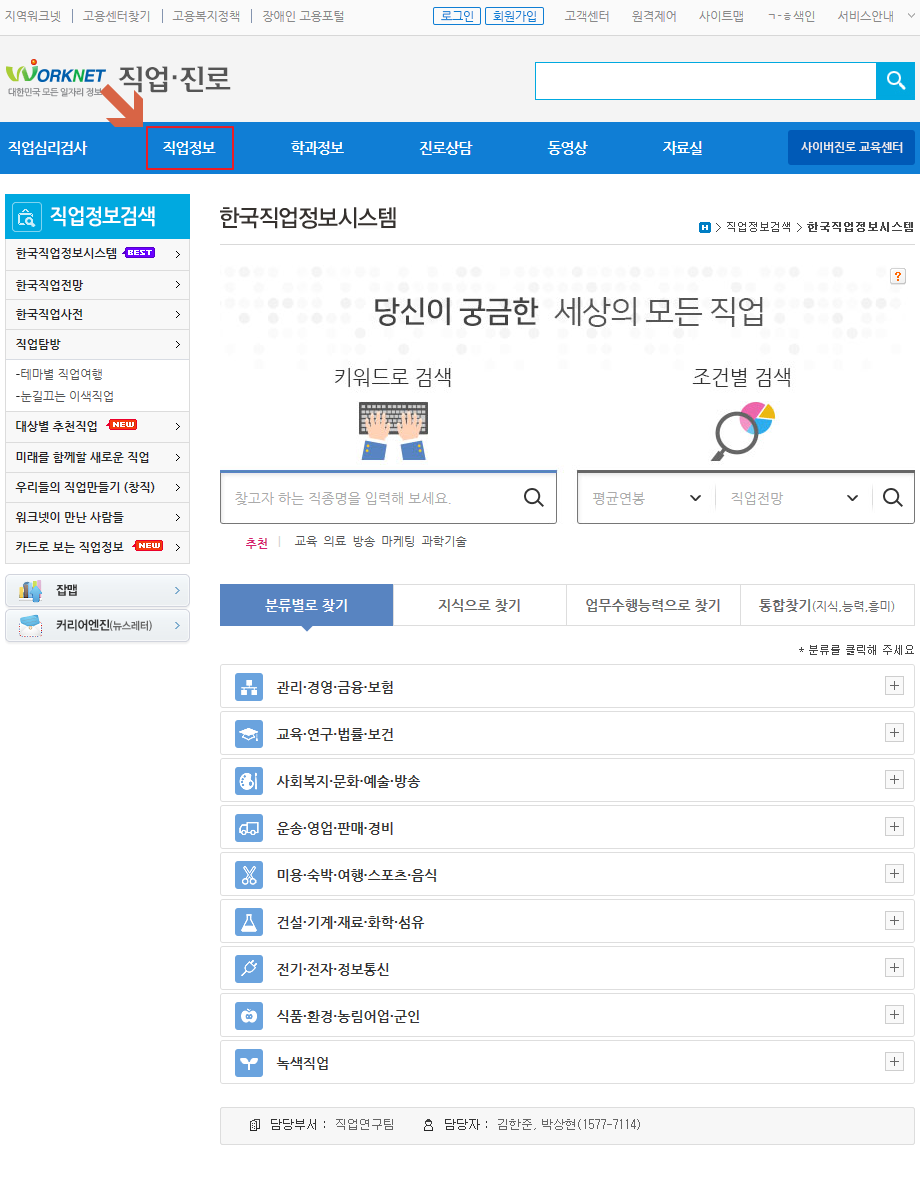This screenshot has height=1189, width=920.
Task: Open 한국직업사전 in the sidebar
Action: tap(97, 315)
